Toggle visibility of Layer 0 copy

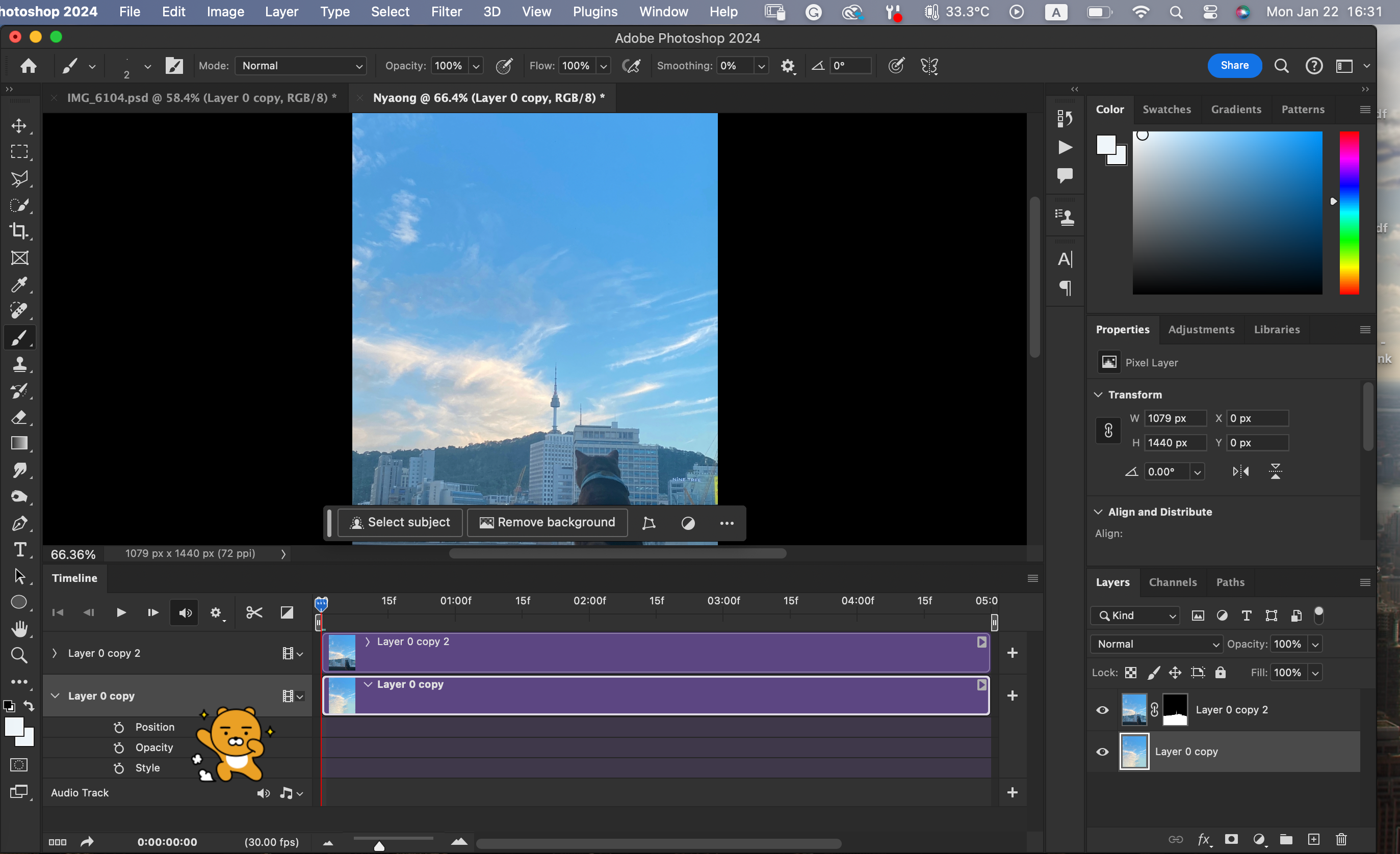coord(1102,751)
